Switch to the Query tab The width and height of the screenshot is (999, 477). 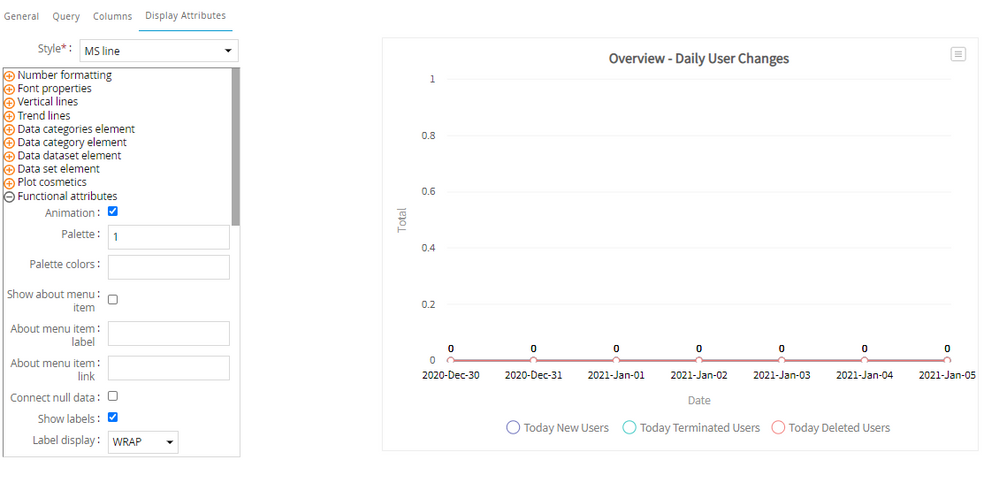click(x=66, y=17)
